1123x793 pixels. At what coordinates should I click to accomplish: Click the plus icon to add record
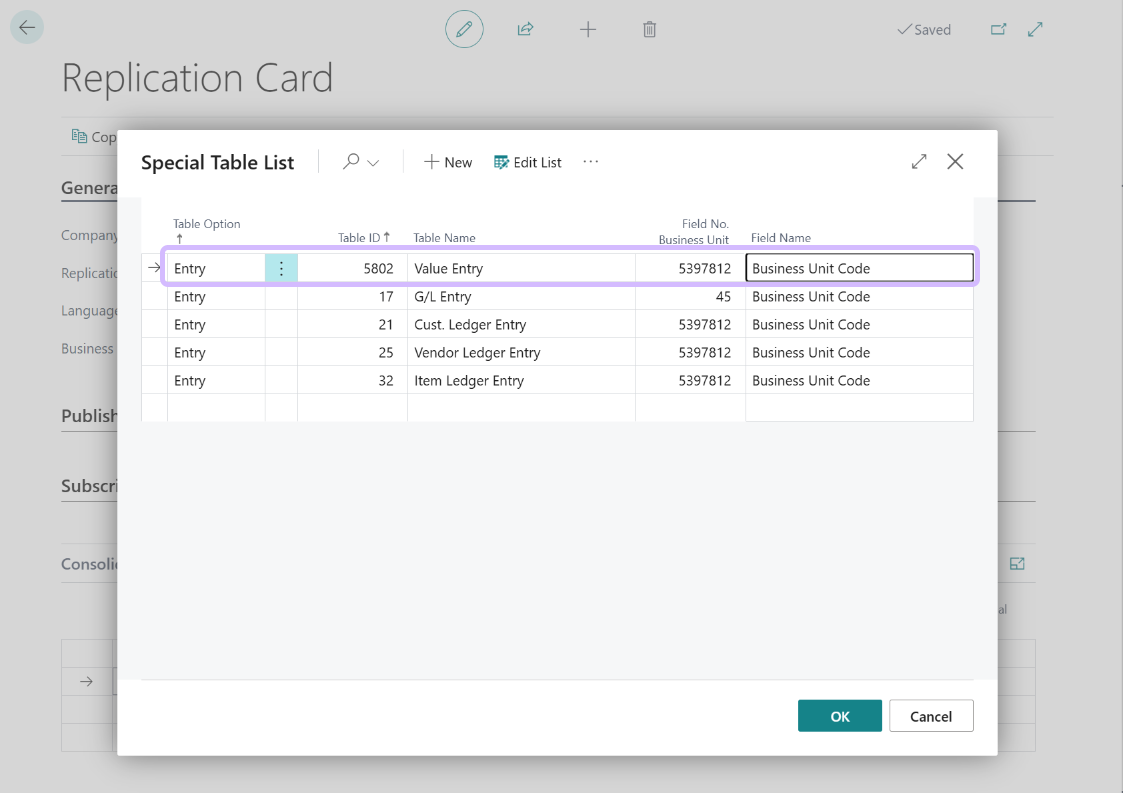(588, 29)
